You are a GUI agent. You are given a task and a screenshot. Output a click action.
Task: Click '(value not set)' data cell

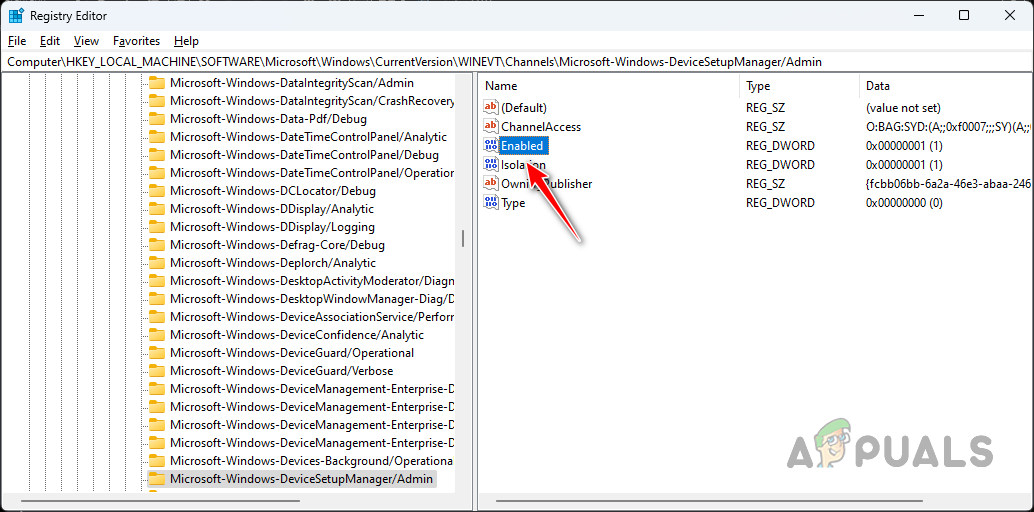(x=903, y=108)
